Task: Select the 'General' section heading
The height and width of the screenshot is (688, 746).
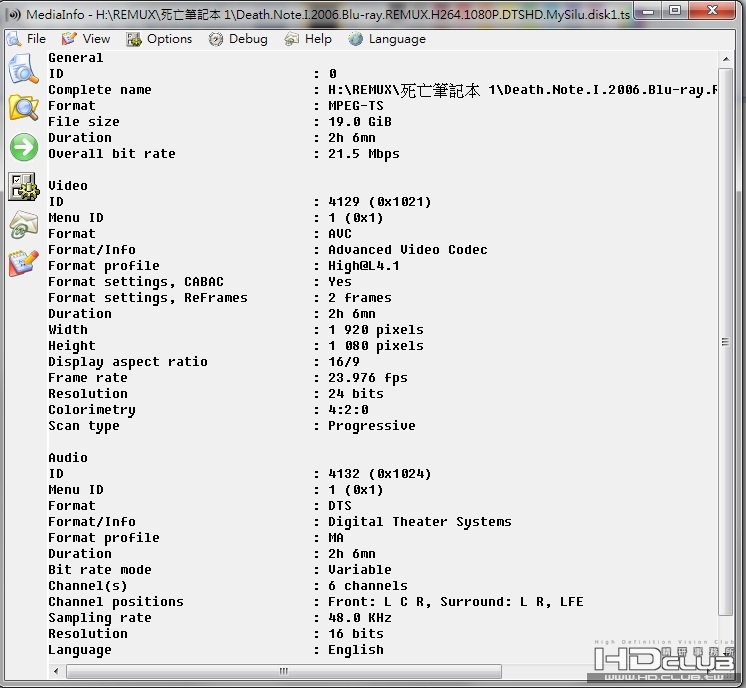Action: 76,58
